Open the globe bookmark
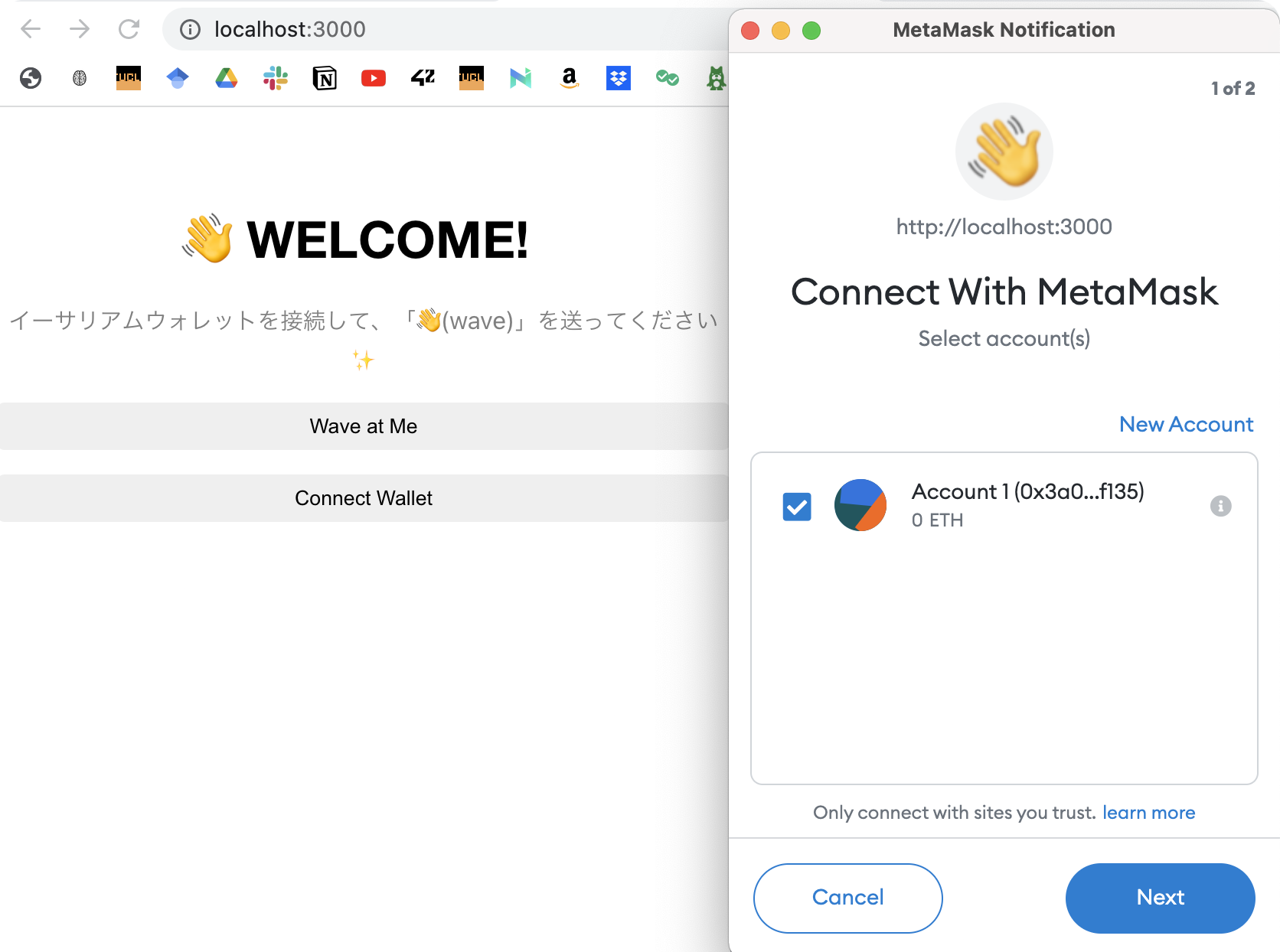Image resolution: width=1280 pixels, height=952 pixels. tap(31, 78)
